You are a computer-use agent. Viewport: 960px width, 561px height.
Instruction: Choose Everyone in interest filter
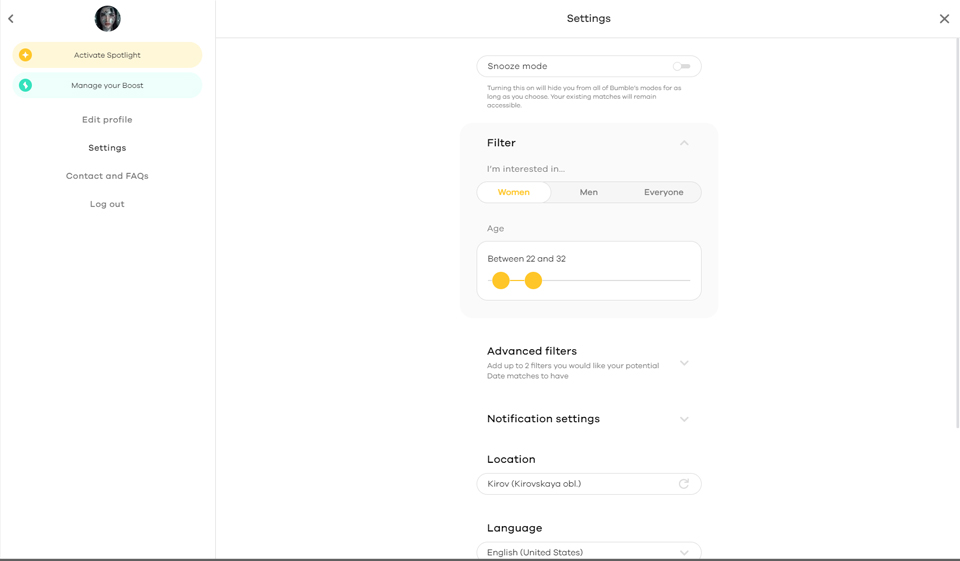coord(663,192)
